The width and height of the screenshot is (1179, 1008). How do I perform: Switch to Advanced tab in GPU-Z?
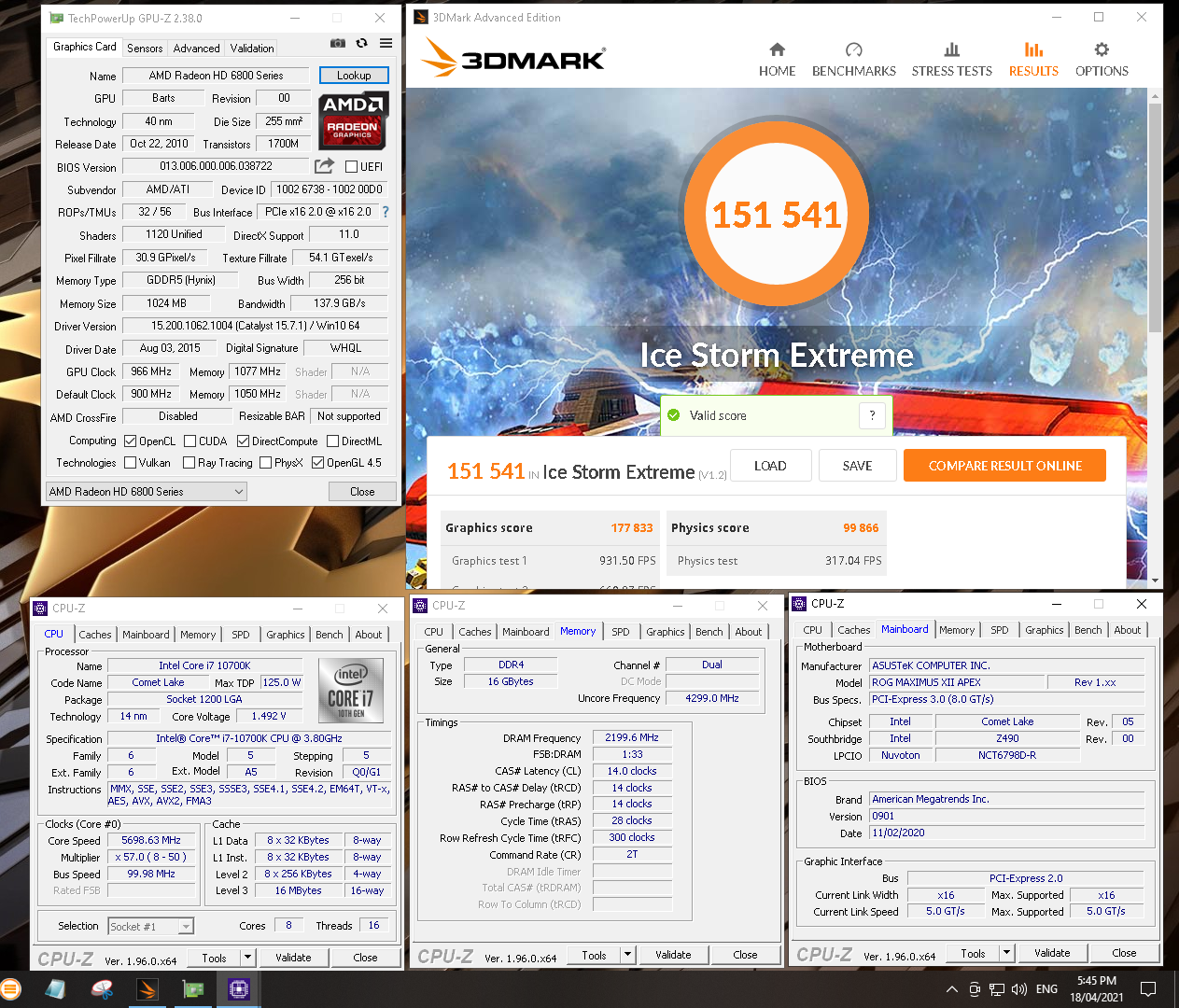coord(197,49)
